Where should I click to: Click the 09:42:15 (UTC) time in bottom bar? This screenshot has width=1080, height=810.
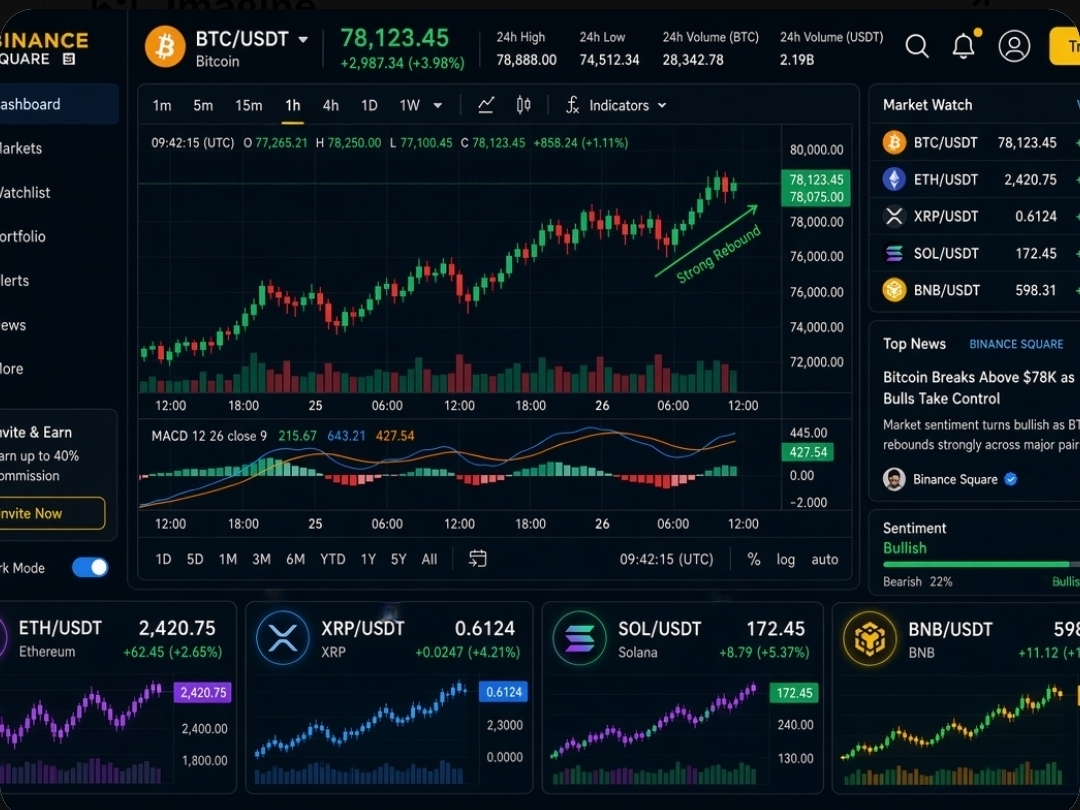coord(666,559)
